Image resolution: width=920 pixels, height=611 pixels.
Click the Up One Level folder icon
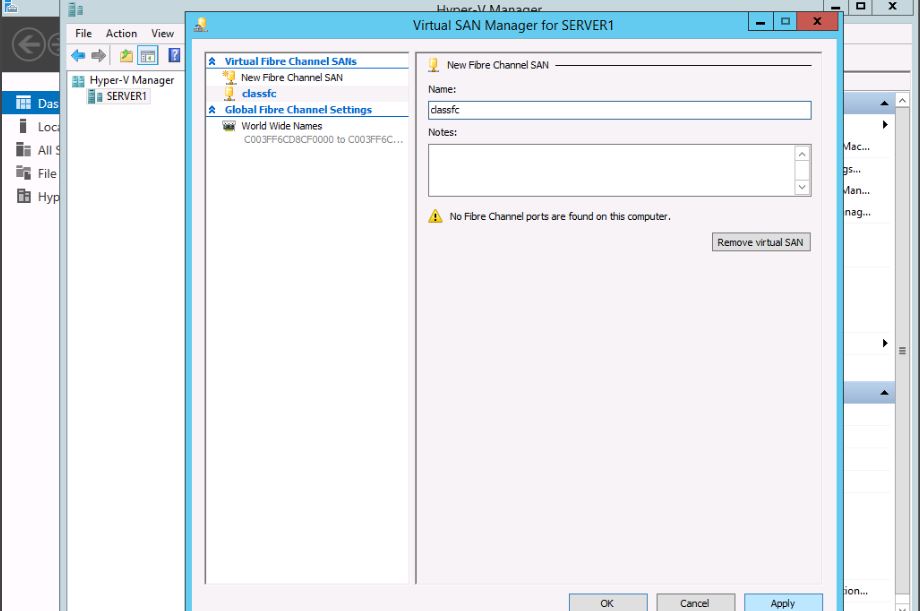click(126, 56)
